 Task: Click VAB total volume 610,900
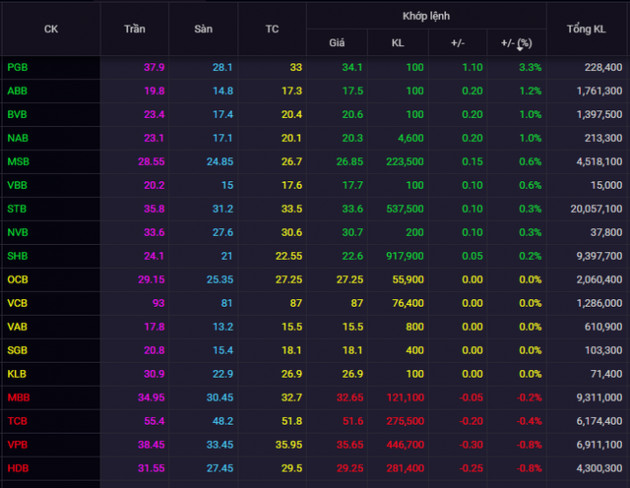(603, 327)
